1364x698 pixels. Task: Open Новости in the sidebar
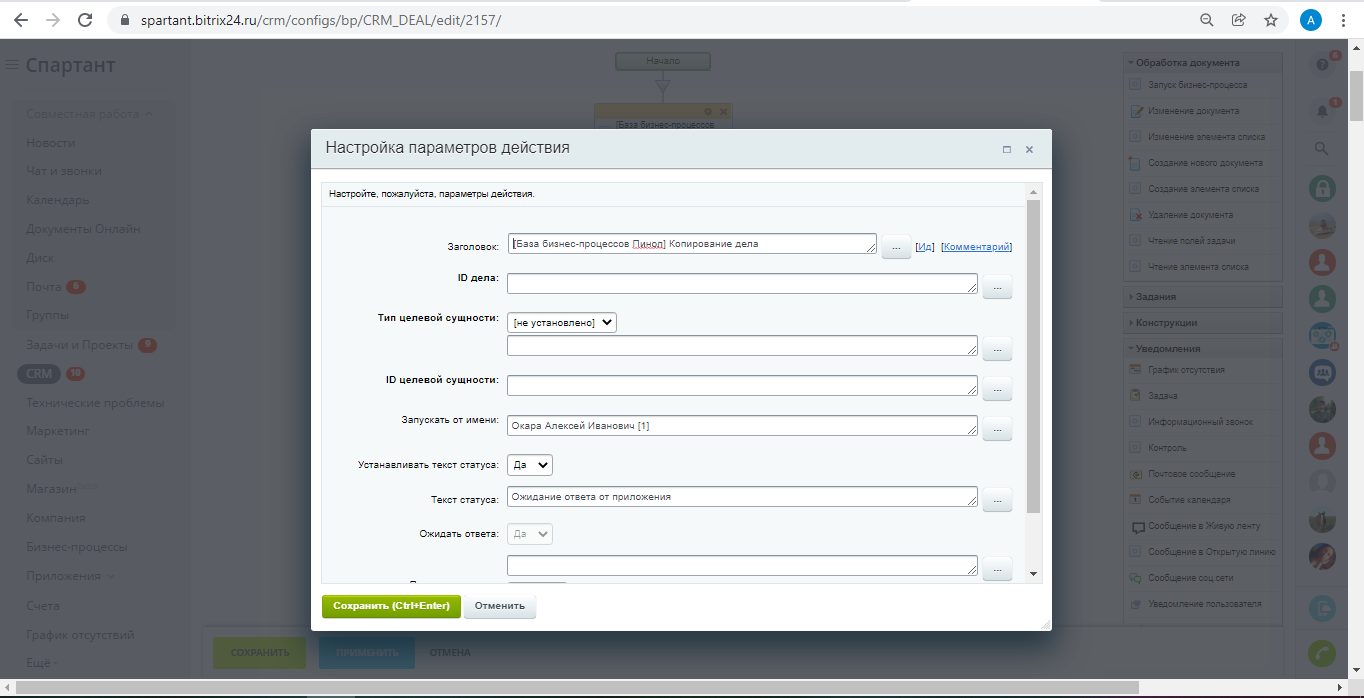tap(51, 143)
